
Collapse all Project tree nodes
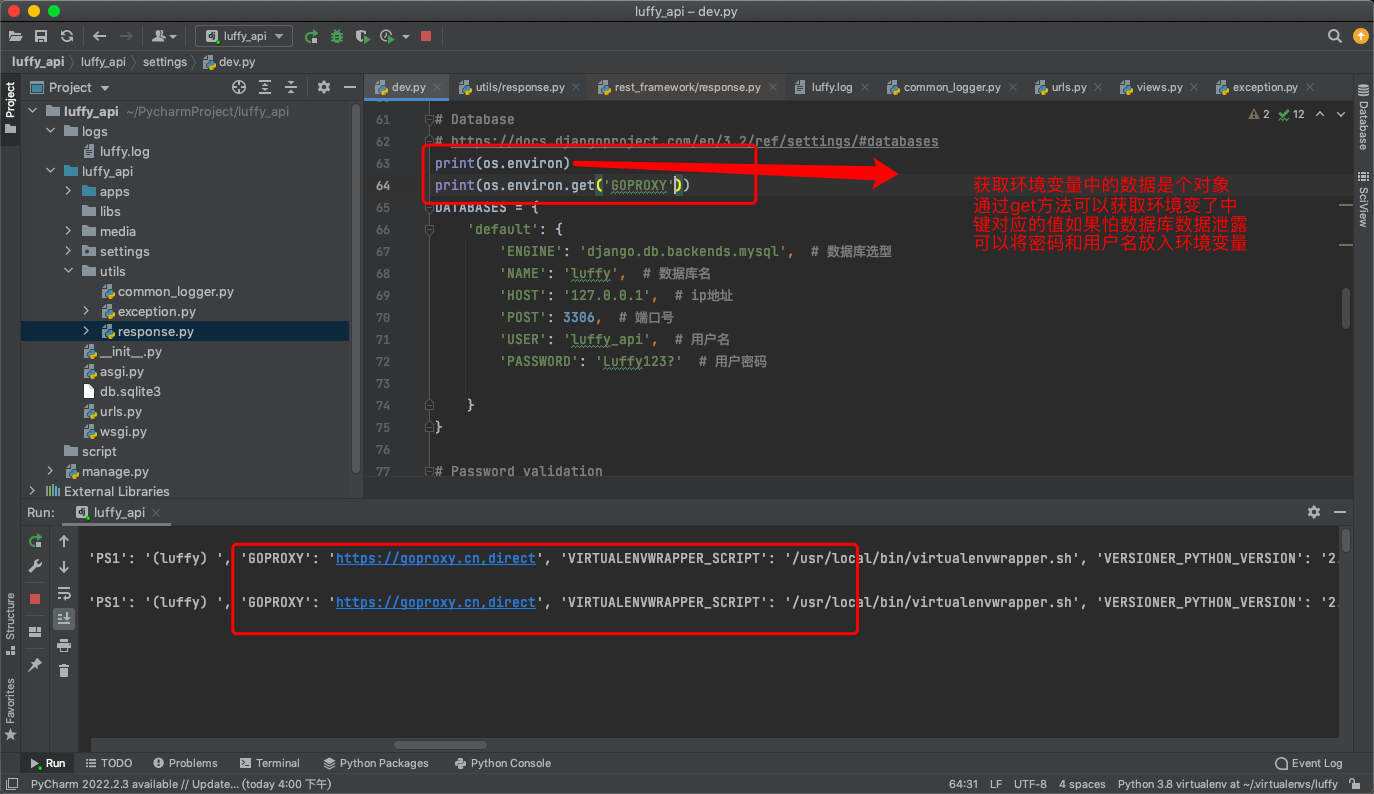pyautogui.click(x=290, y=87)
